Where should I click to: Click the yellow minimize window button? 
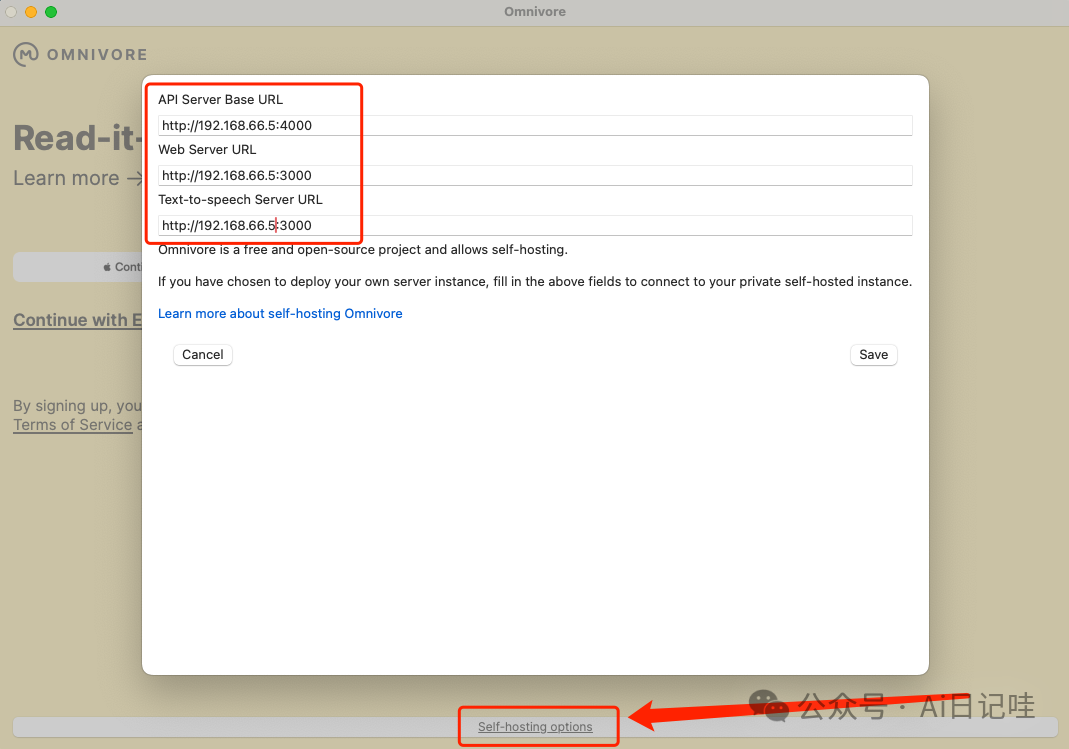31,12
